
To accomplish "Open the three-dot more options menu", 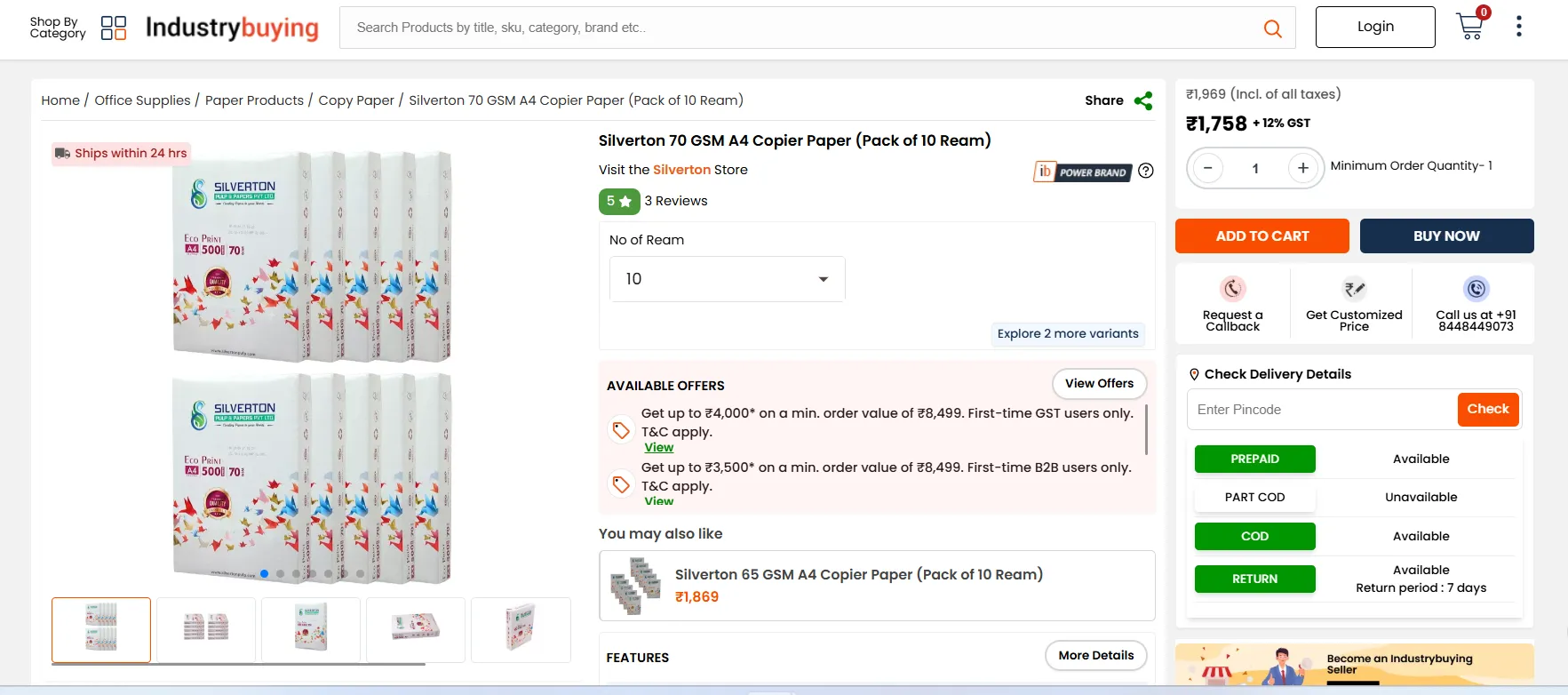I will (x=1519, y=27).
